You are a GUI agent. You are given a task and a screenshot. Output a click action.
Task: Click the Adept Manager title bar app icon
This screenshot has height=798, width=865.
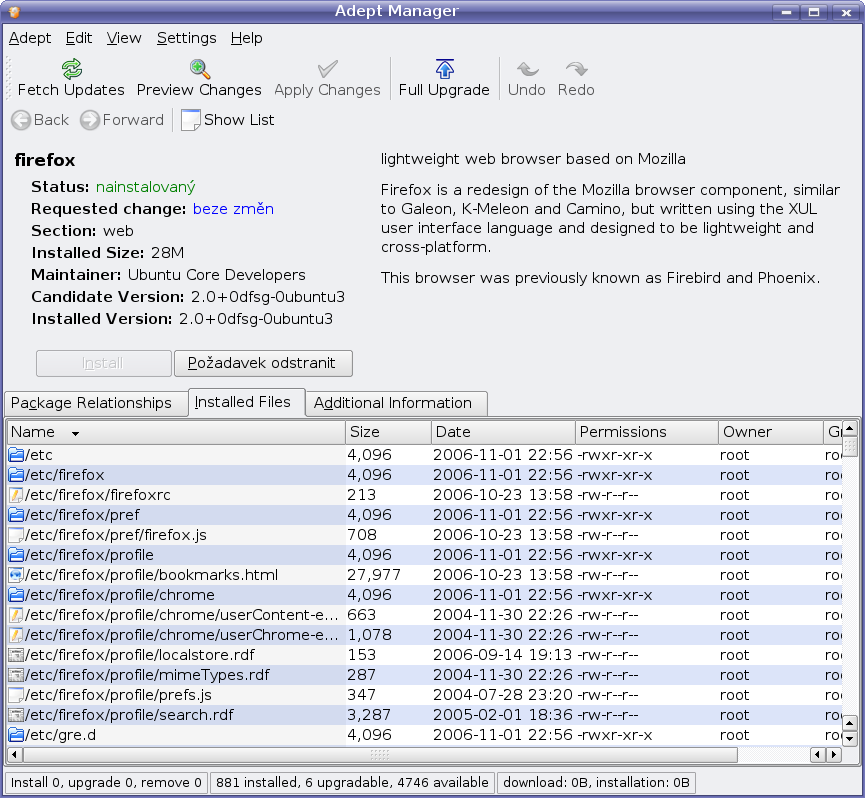coord(15,12)
